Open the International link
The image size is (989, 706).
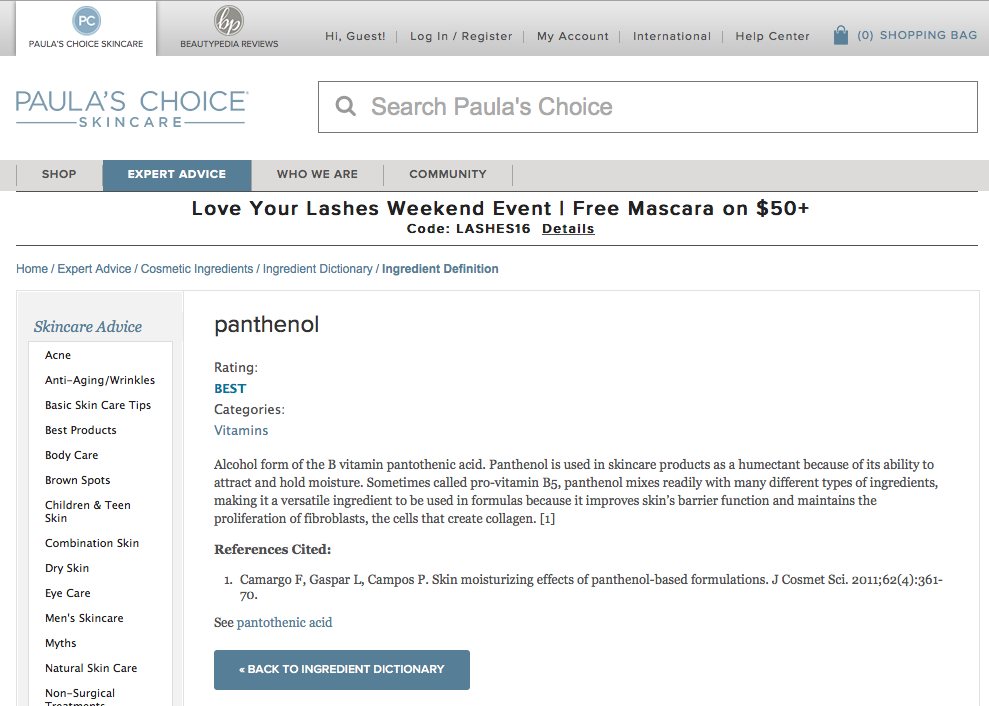(672, 37)
